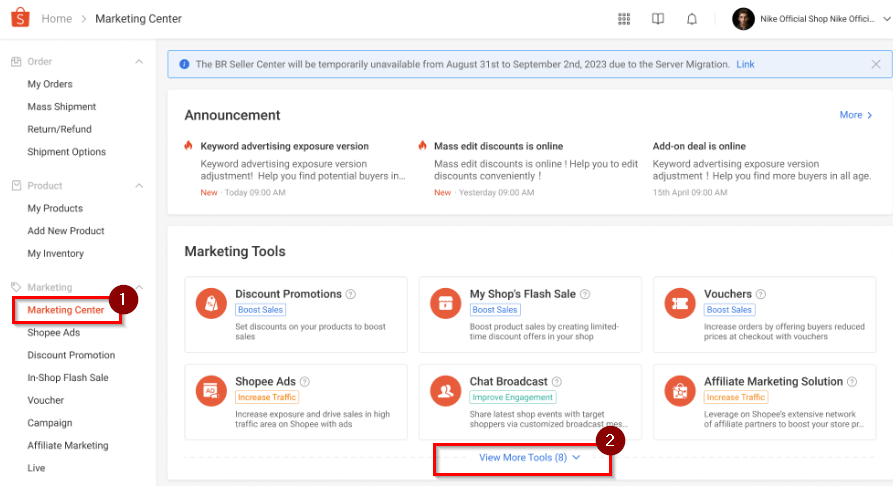Open the apps grid icon

coord(624,19)
